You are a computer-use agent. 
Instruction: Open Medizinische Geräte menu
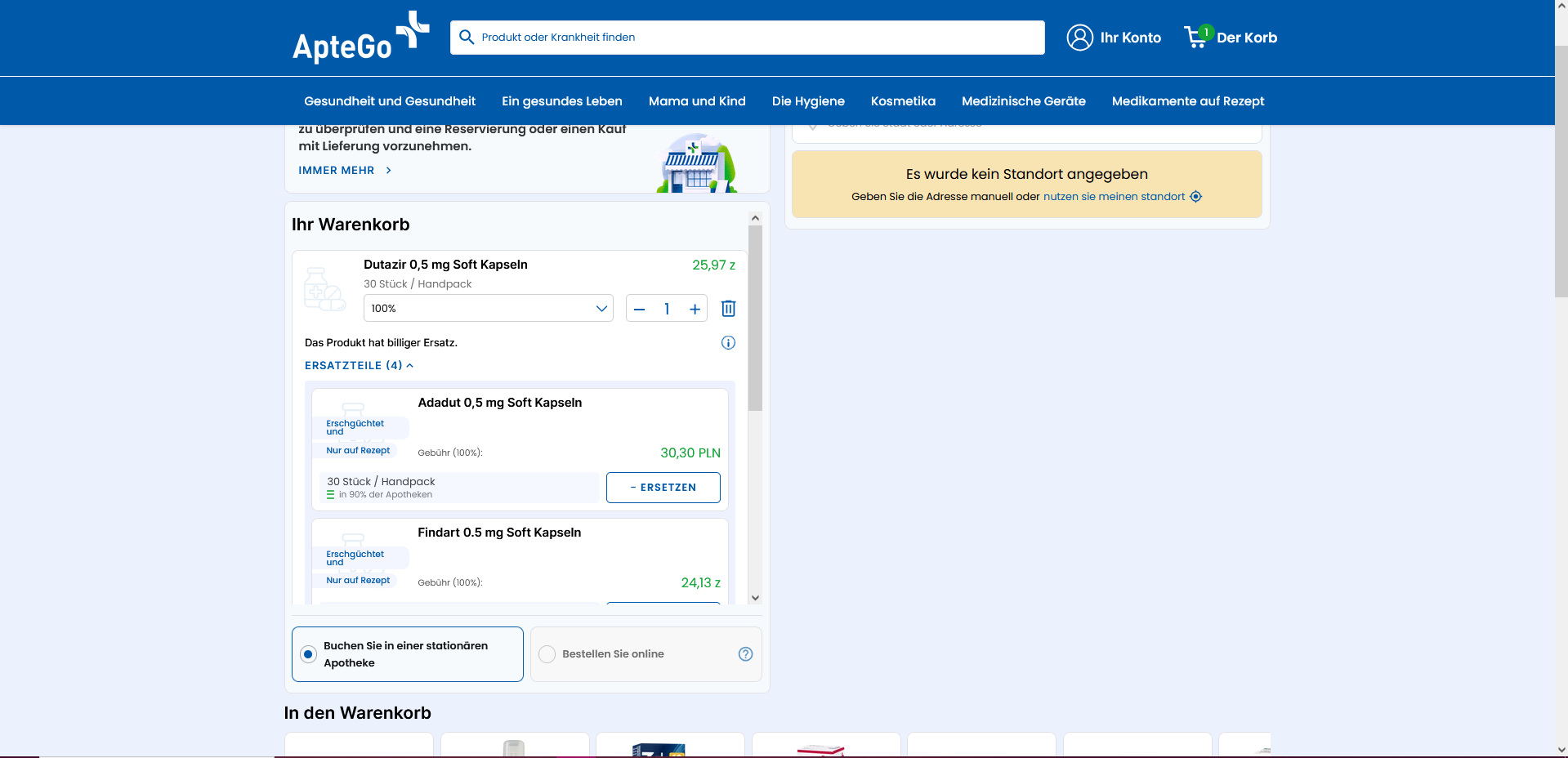(x=1024, y=101)
